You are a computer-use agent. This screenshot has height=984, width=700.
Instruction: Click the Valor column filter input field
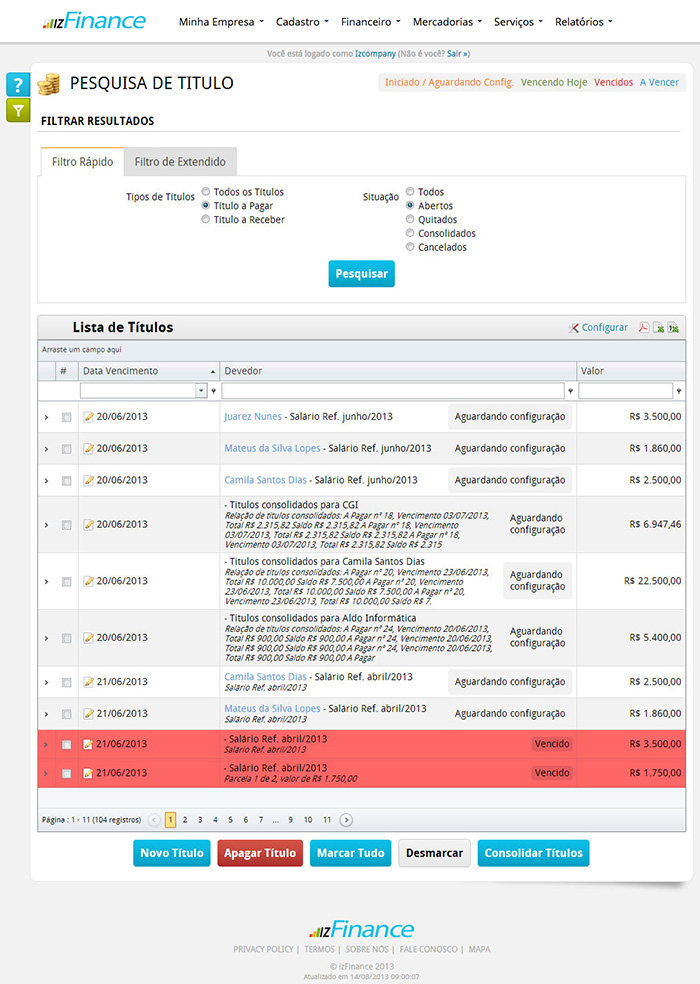point(625,391)
